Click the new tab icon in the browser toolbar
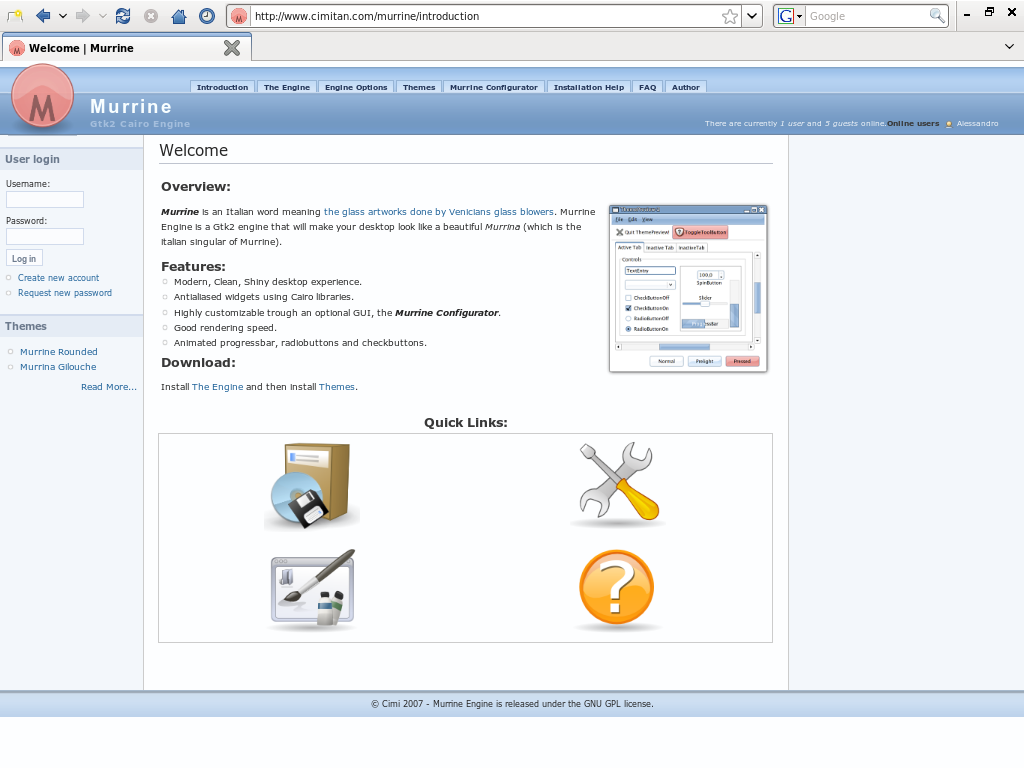Screen dimensions: 1024x768 [x=14, y=16]
